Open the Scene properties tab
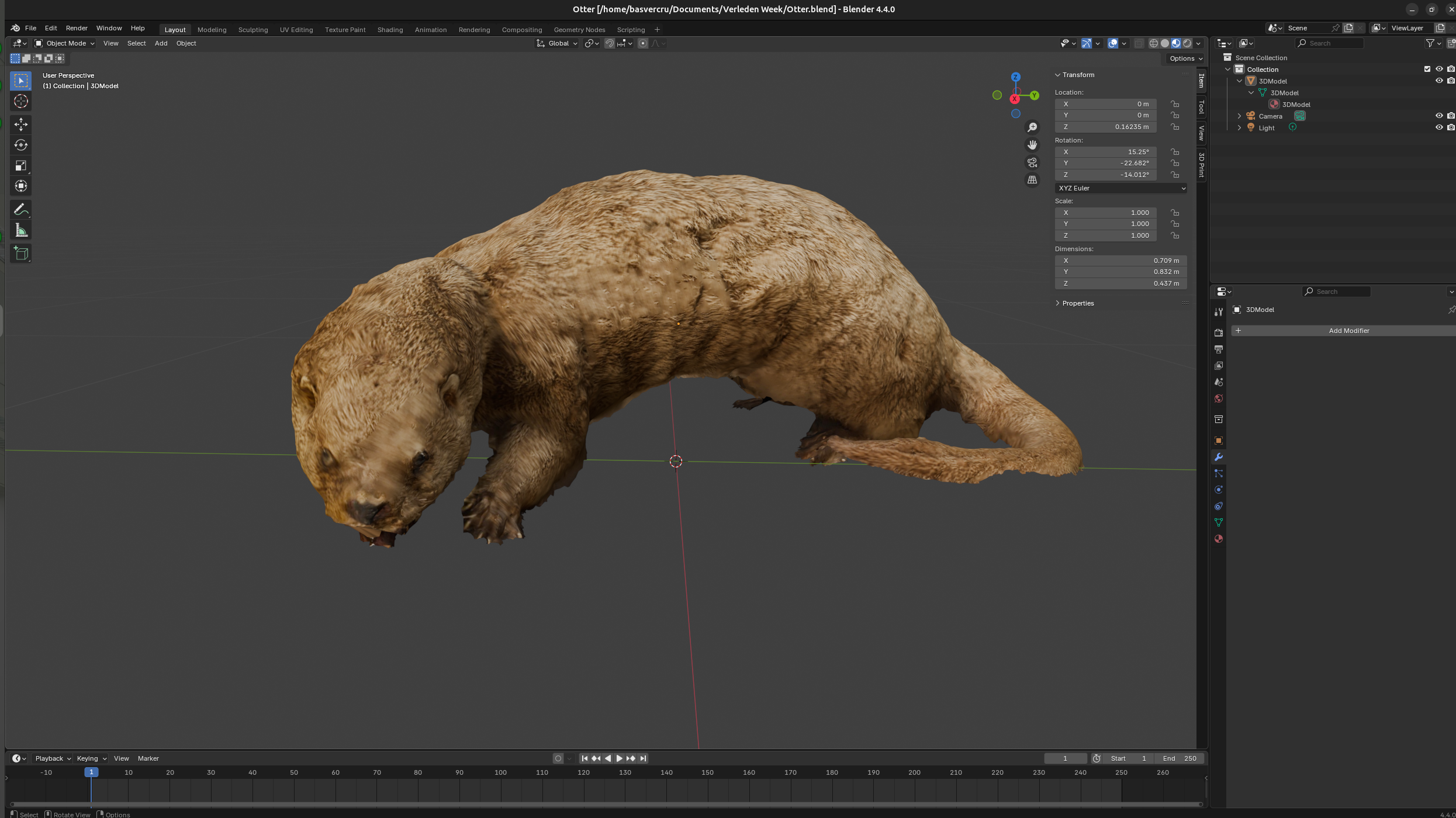1456x818 pixels. pyautogui.click(x=1219, y=382)
